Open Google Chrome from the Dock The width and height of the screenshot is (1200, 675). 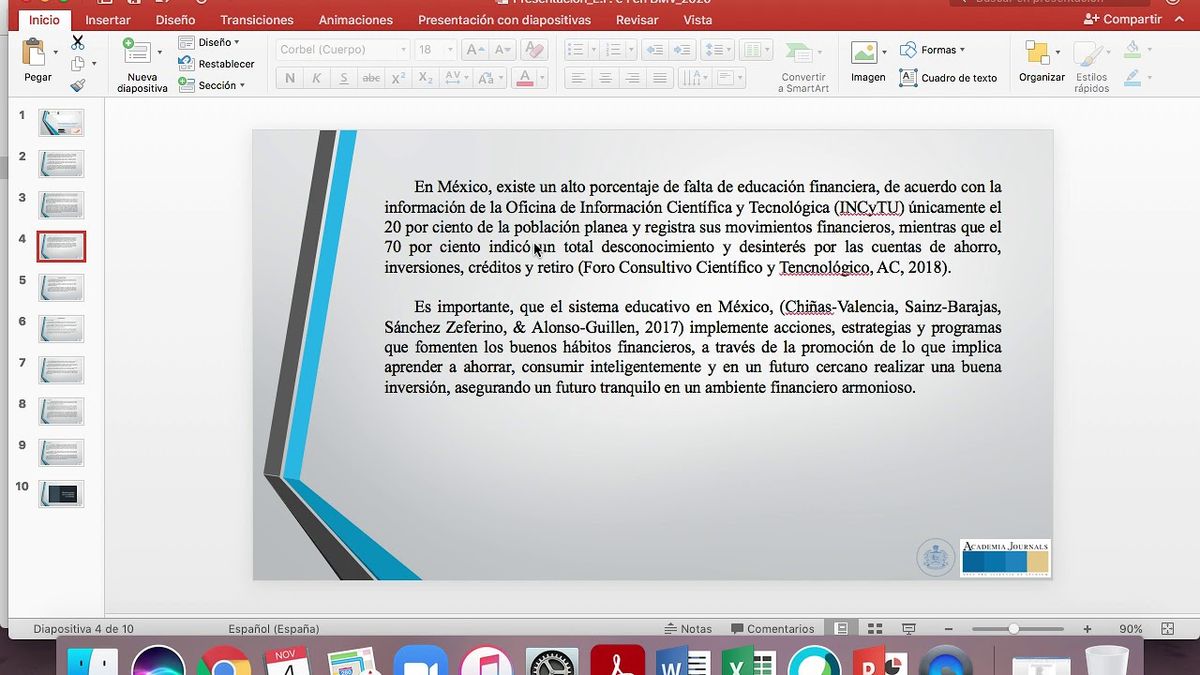coord(224,661)
